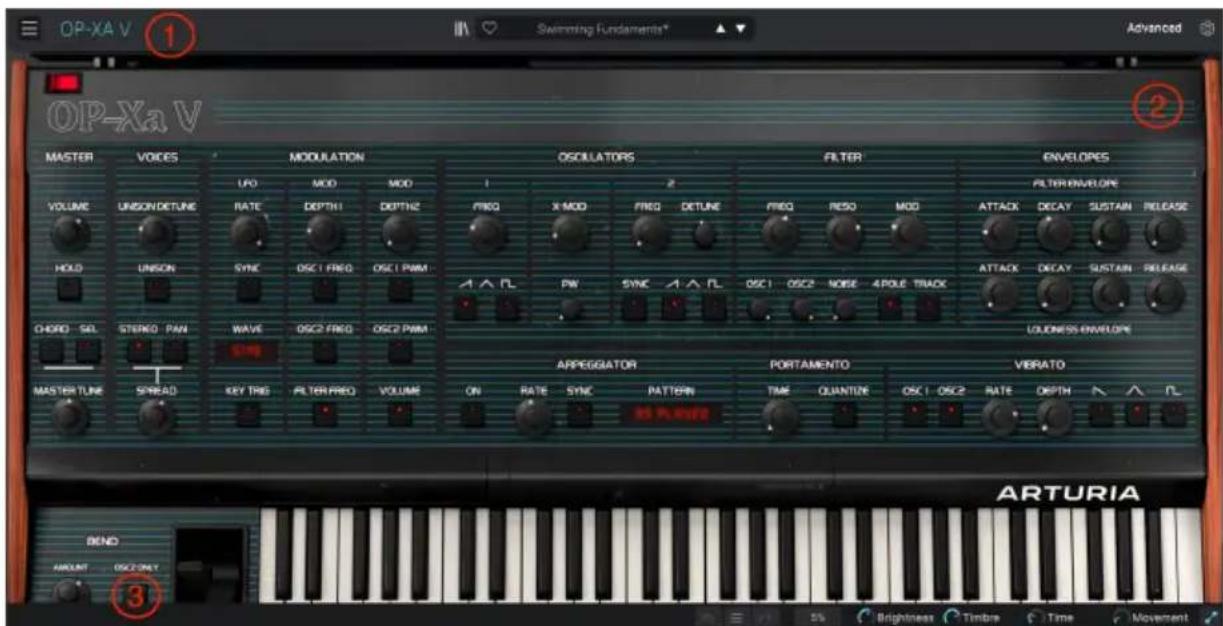The width and height of the screenshot is (1223, 626).
Task: Toggle Filter Freq modulation button
Action: click(324, 415)
